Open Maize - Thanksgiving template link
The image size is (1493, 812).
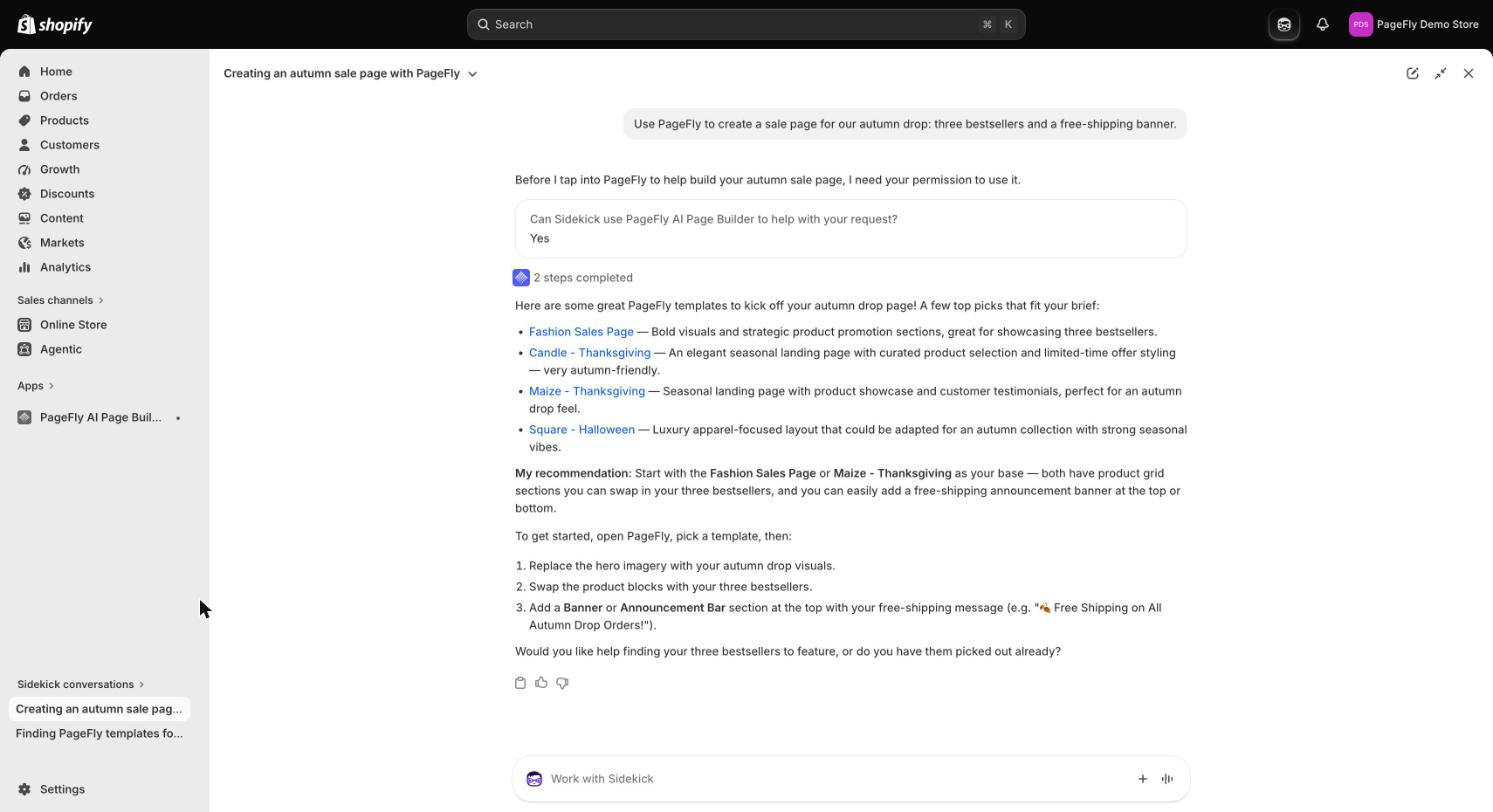(587, 391)
